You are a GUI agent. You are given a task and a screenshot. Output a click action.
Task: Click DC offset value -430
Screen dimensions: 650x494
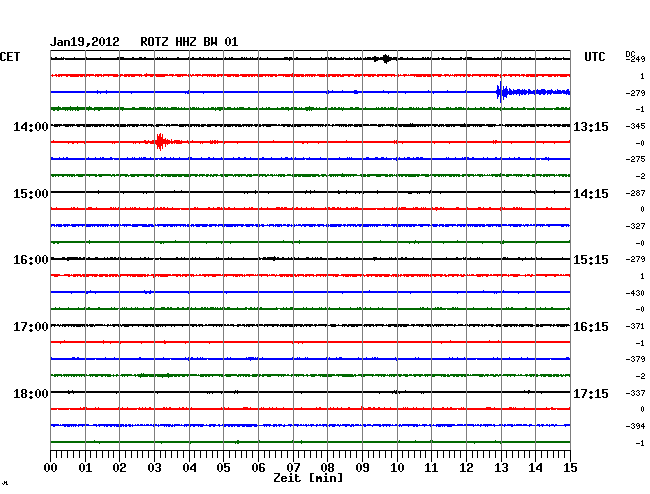[x=635, y=293]
